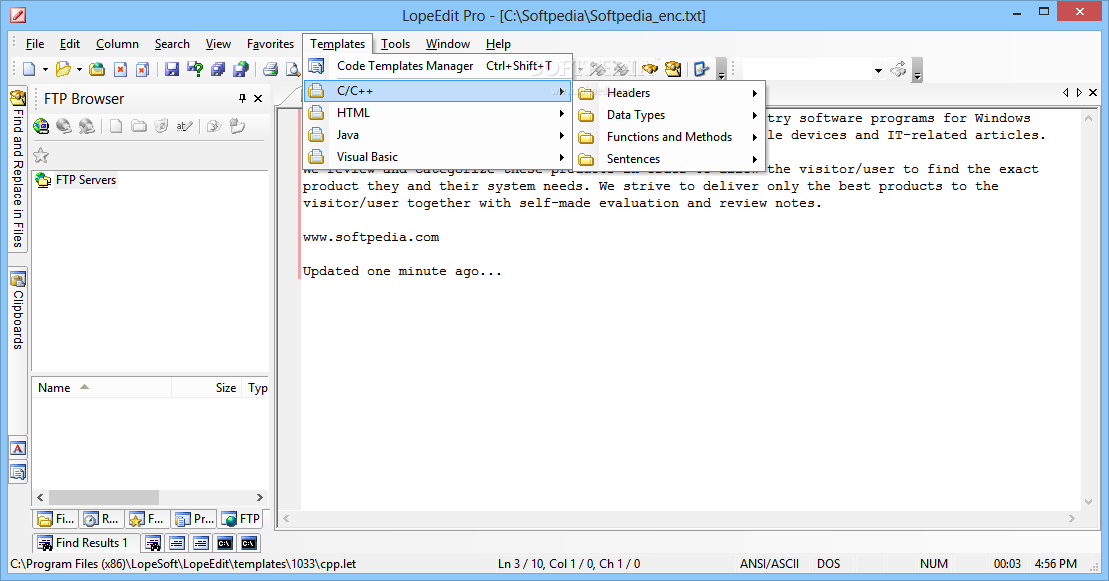Screen dimensions: 1109x581
Task: Click the Find Next binoculars icon after search box
Action: tap(899, 69)
